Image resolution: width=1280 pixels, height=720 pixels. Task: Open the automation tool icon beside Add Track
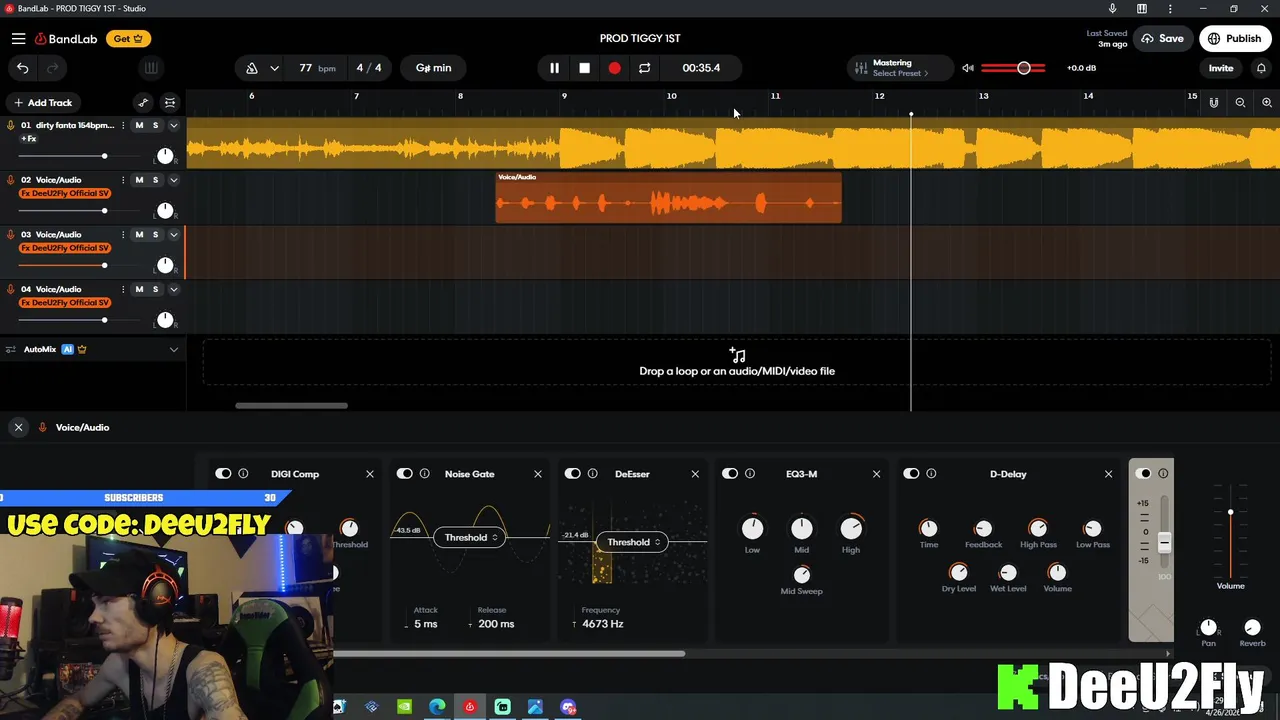143,102
